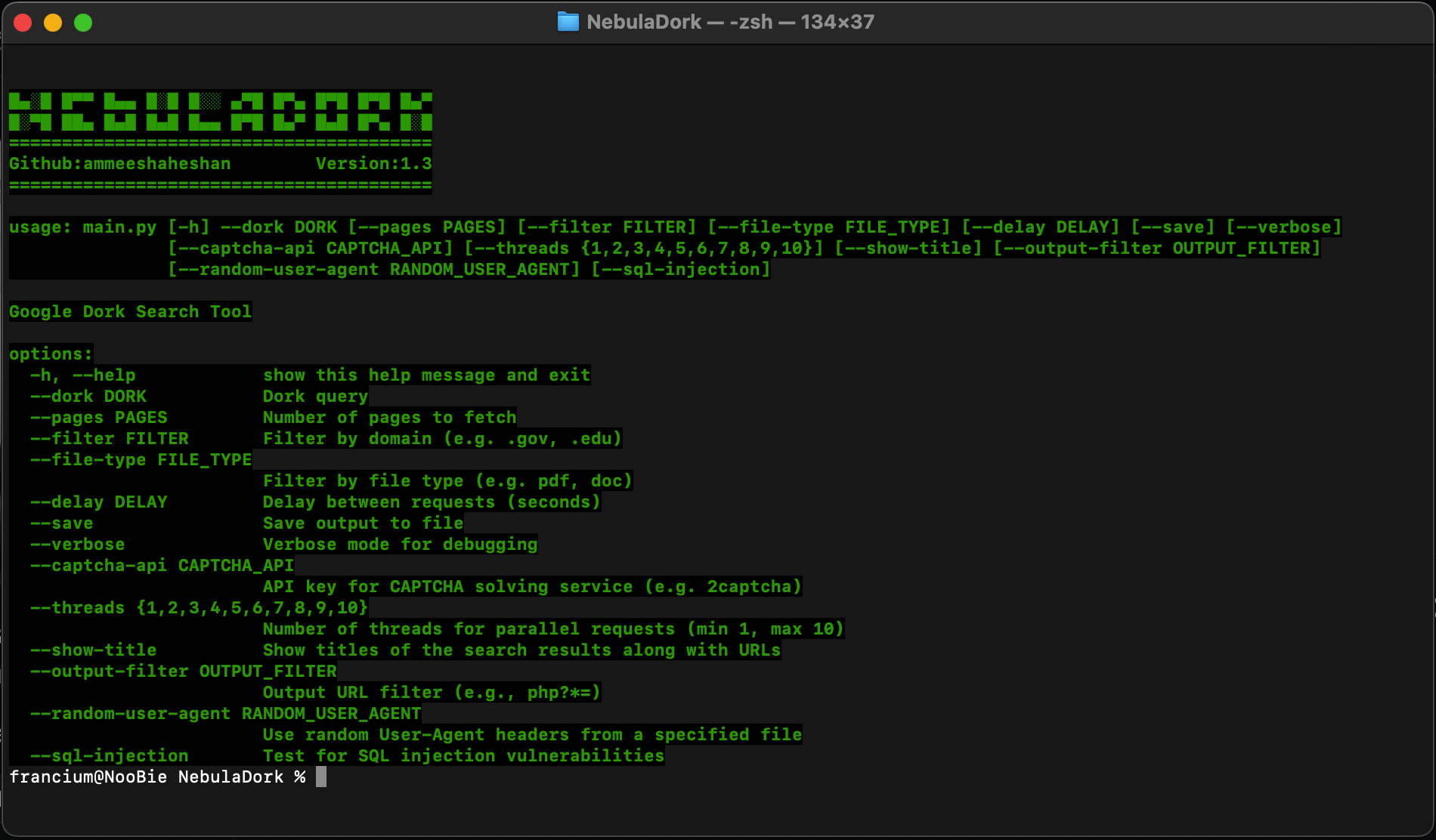This screenshot has height=840, width=1436.
Task: Click the '--filter FILTER' option
Action: 110,438
